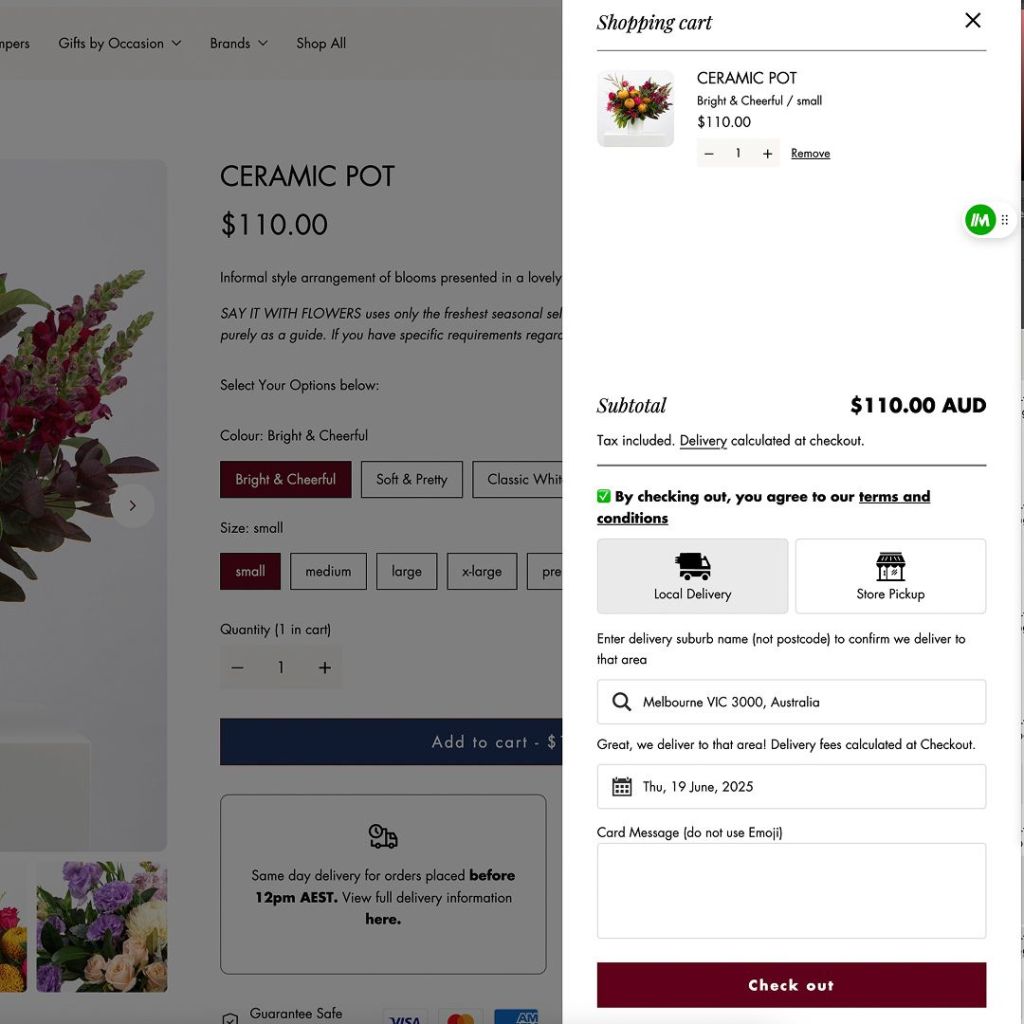Select the Soft & Pretty colour option
Viewport: 1024px width, 1024px height.
coord(411,479)
